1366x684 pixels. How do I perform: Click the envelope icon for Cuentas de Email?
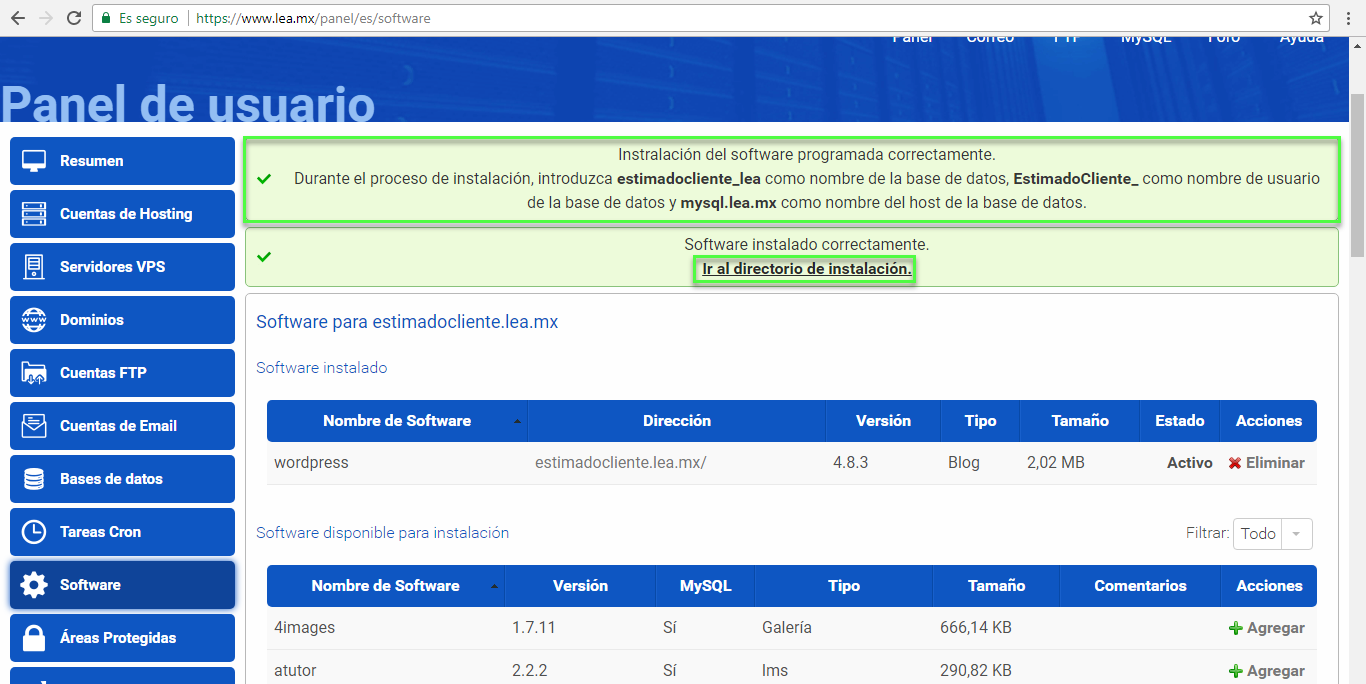[34, 426]
